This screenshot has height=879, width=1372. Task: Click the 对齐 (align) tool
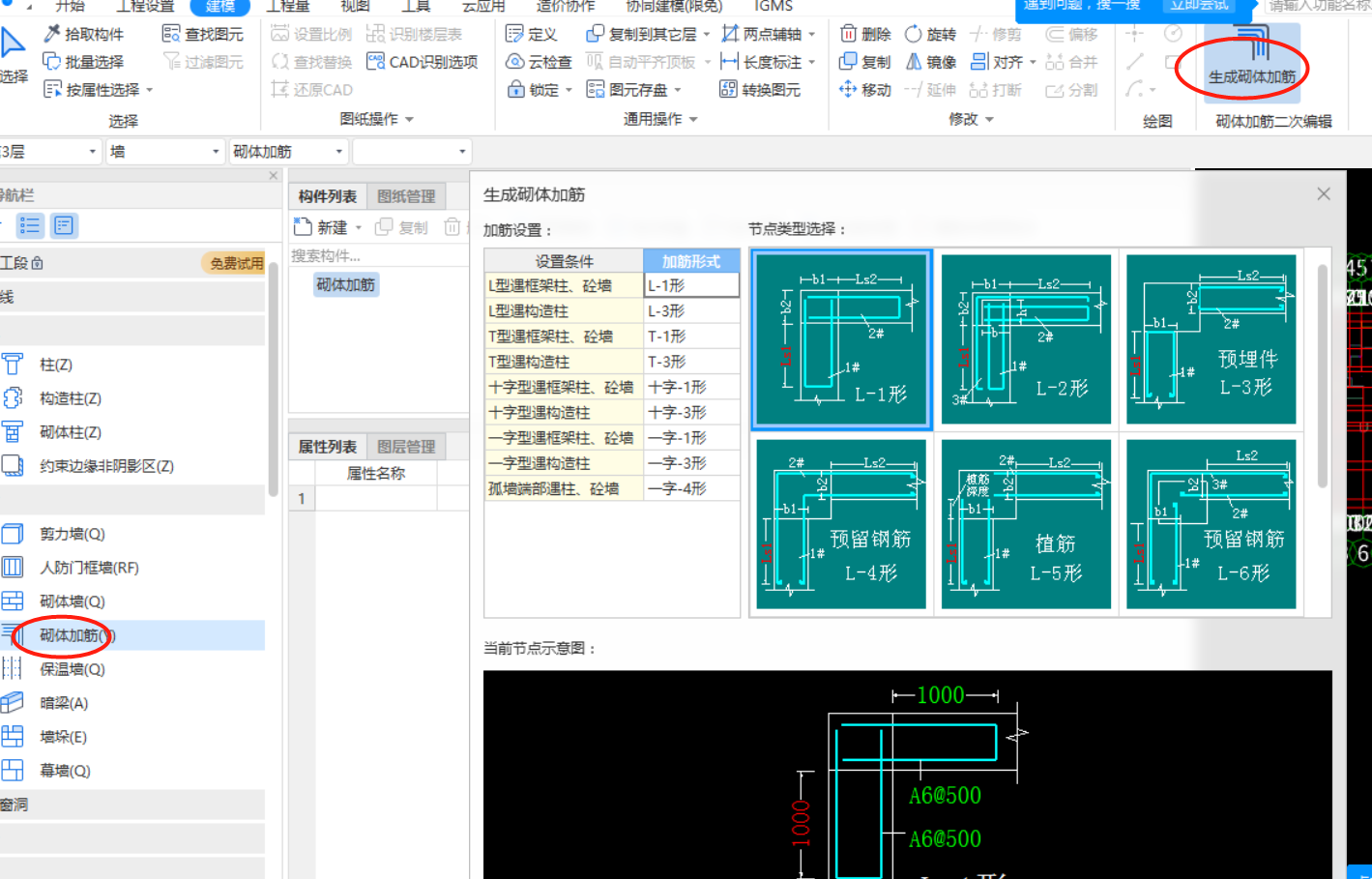(x=1003, y=62)
